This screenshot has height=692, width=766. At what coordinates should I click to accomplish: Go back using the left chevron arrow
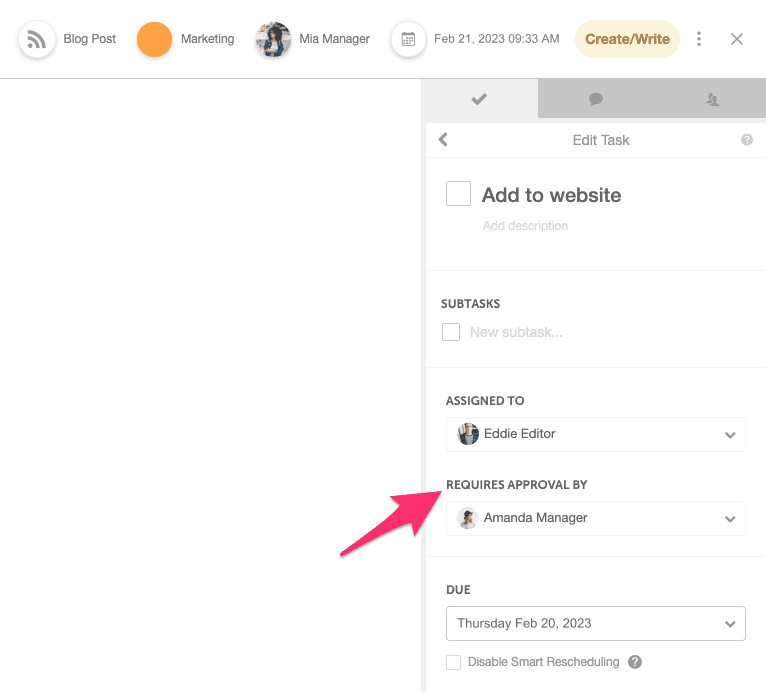pyautogui.click(x=443, y=140)
